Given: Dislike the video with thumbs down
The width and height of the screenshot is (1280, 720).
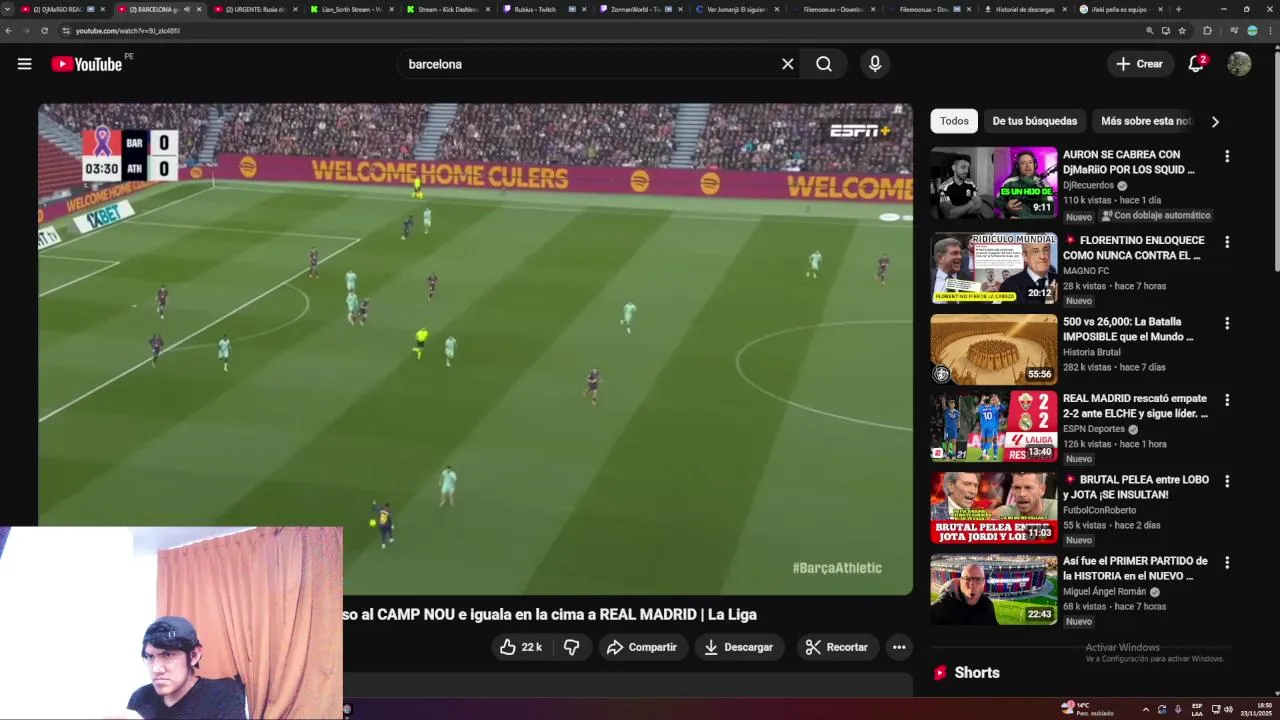Looking at the screenshot, I should pos(571,647).
